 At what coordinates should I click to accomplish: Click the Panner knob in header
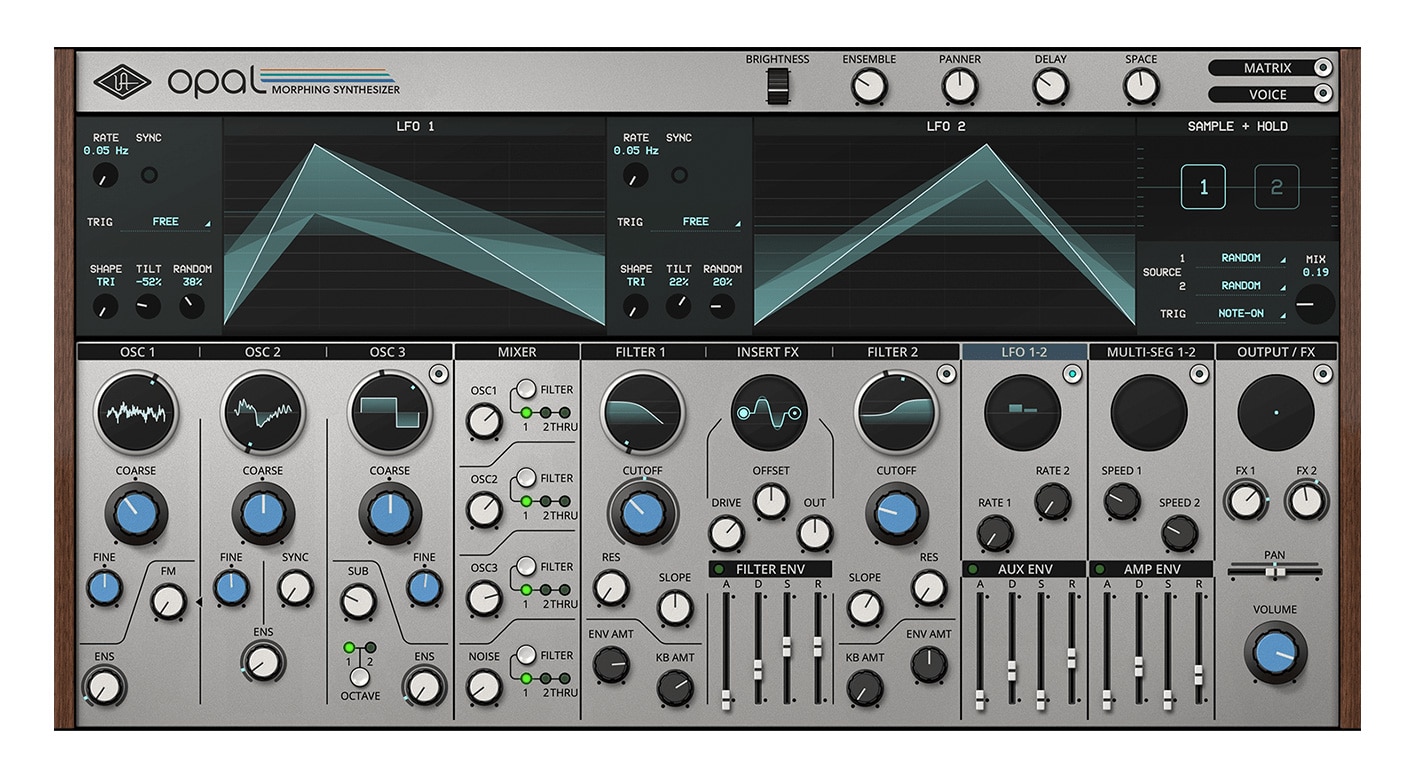(x=959, y=87)
